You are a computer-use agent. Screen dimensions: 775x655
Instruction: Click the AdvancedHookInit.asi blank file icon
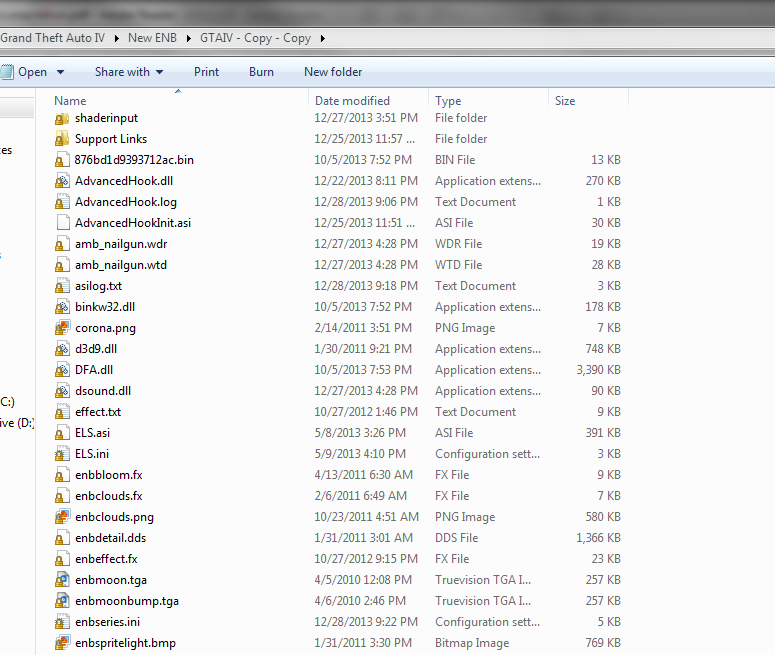[63, 223]
